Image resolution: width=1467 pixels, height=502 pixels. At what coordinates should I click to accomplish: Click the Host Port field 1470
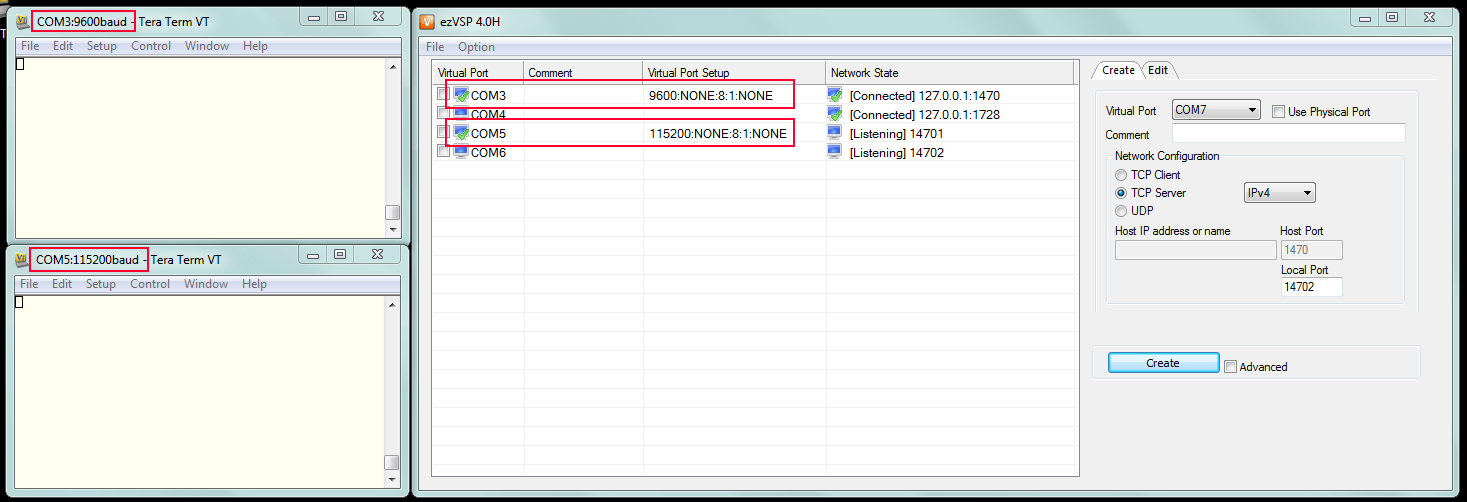[x=1311, y=250]
